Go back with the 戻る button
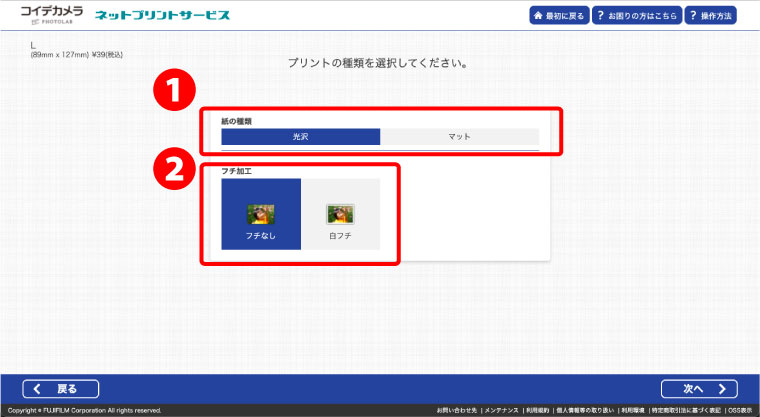This screenshot has width=760, height=417. 62,388
